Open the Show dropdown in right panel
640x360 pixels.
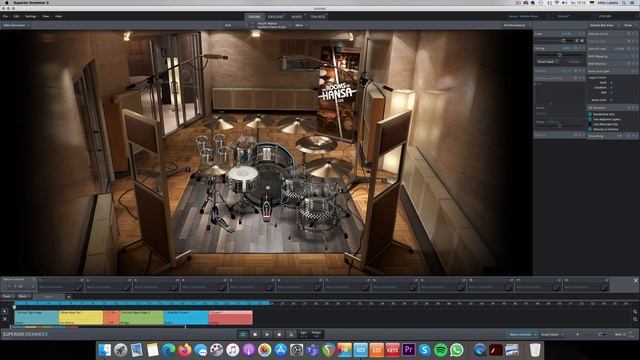[629, 25]
